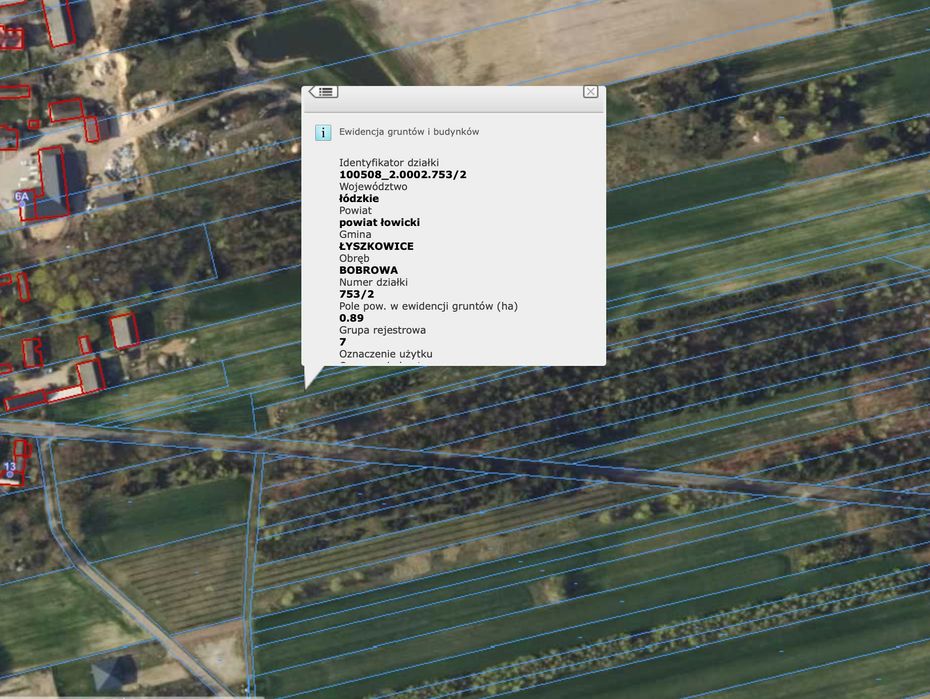Close the parcel information popup

click(x=590, y=92)
